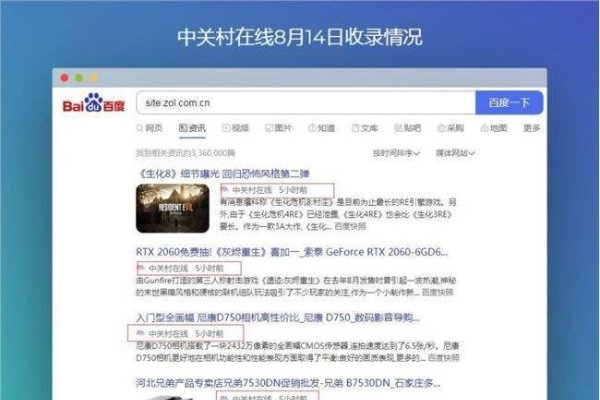This screenshot has height=400, width=600.
Task: Click 中关村在线 source under RTX 2060 result
Action: [x=168, y=268]
